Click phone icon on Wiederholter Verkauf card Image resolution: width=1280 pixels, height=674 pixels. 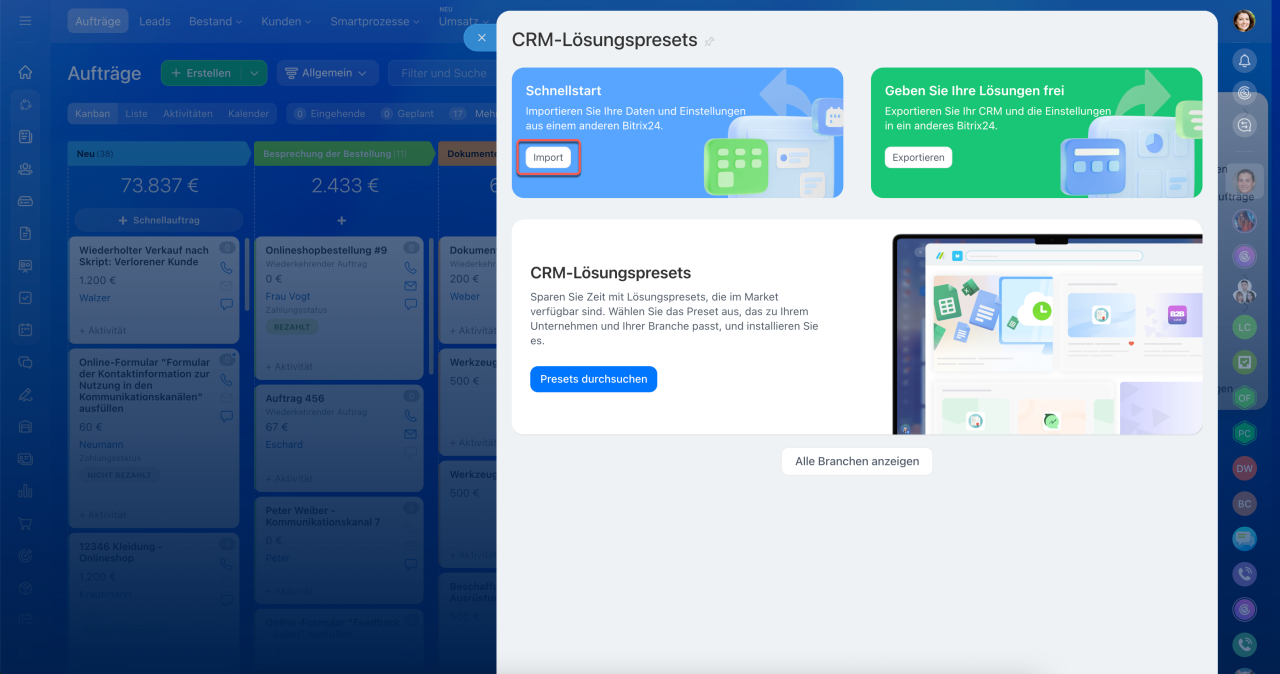tap(226, 268)
